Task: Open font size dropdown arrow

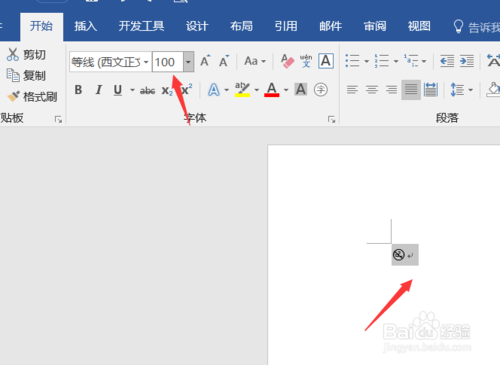Action: tap(188, 62)
